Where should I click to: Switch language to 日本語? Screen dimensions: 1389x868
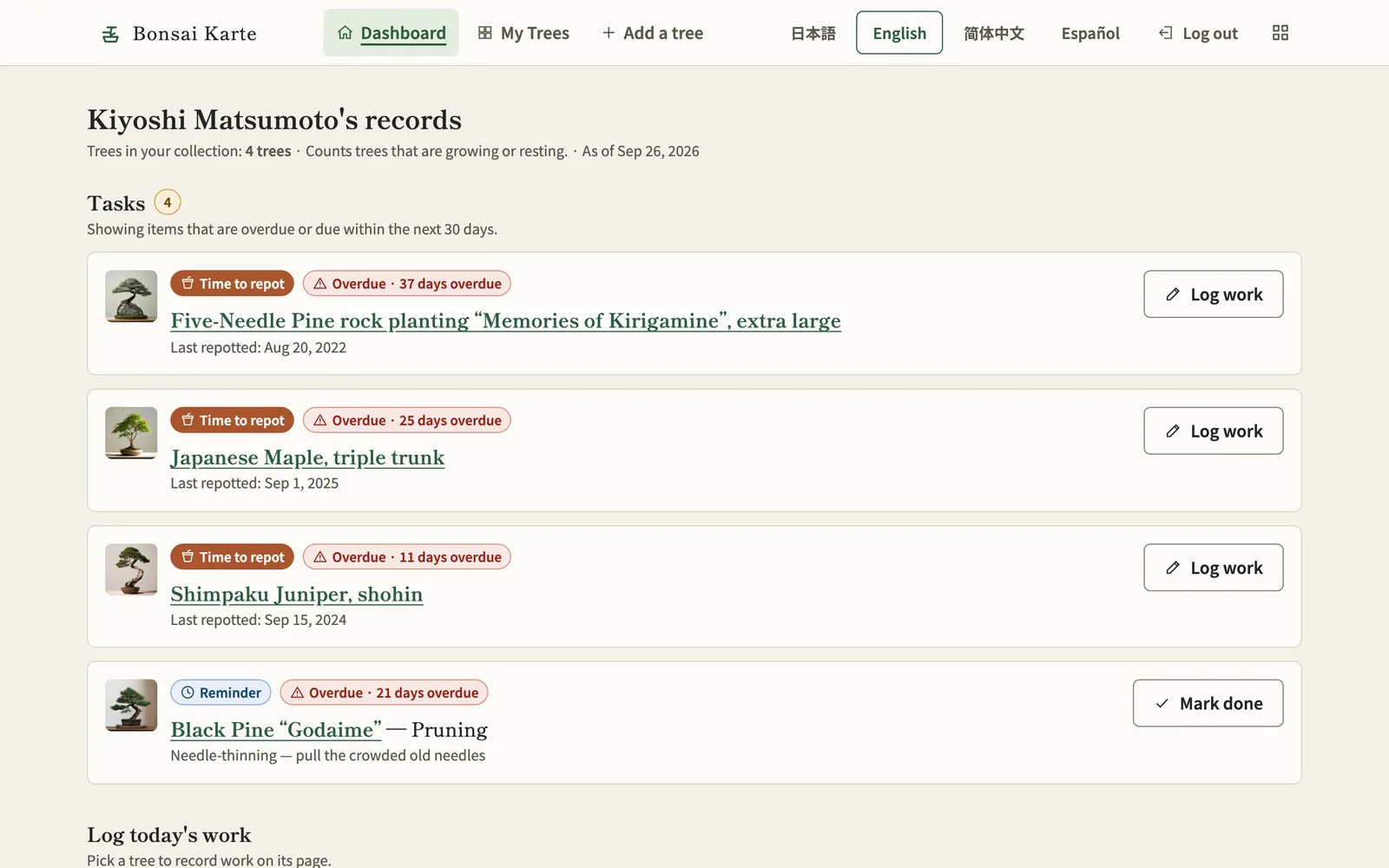coord(813,33)
